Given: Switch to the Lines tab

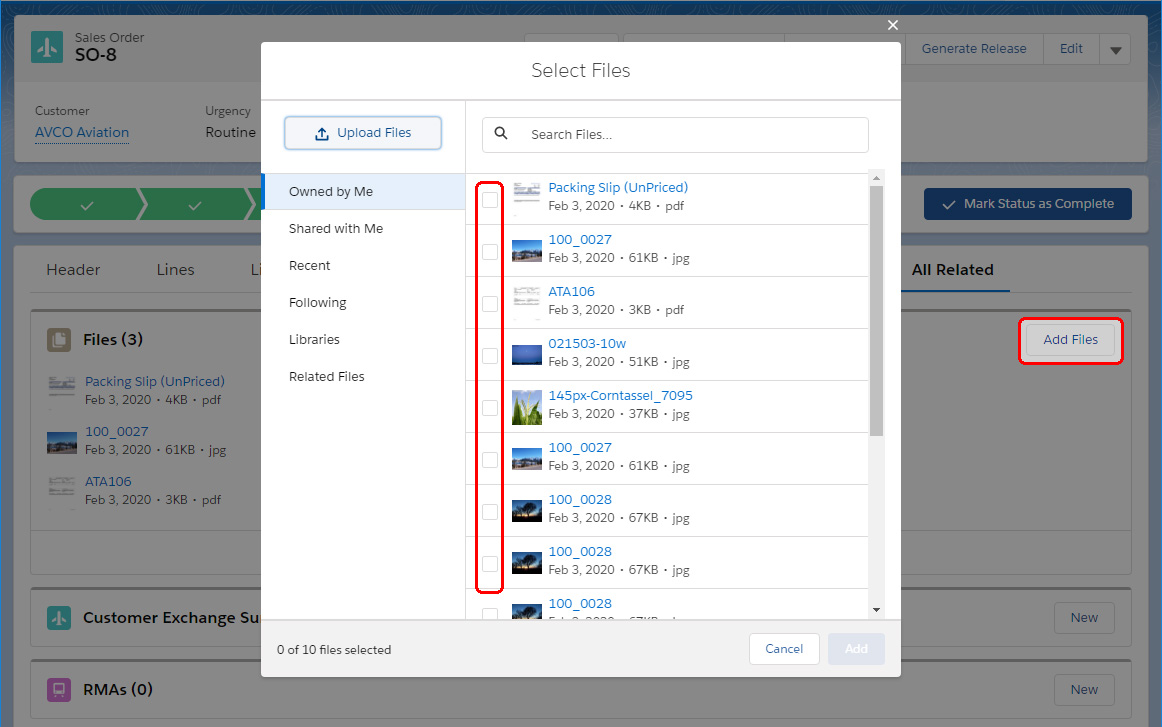Looking at the screenshot, I should point(175,269).
